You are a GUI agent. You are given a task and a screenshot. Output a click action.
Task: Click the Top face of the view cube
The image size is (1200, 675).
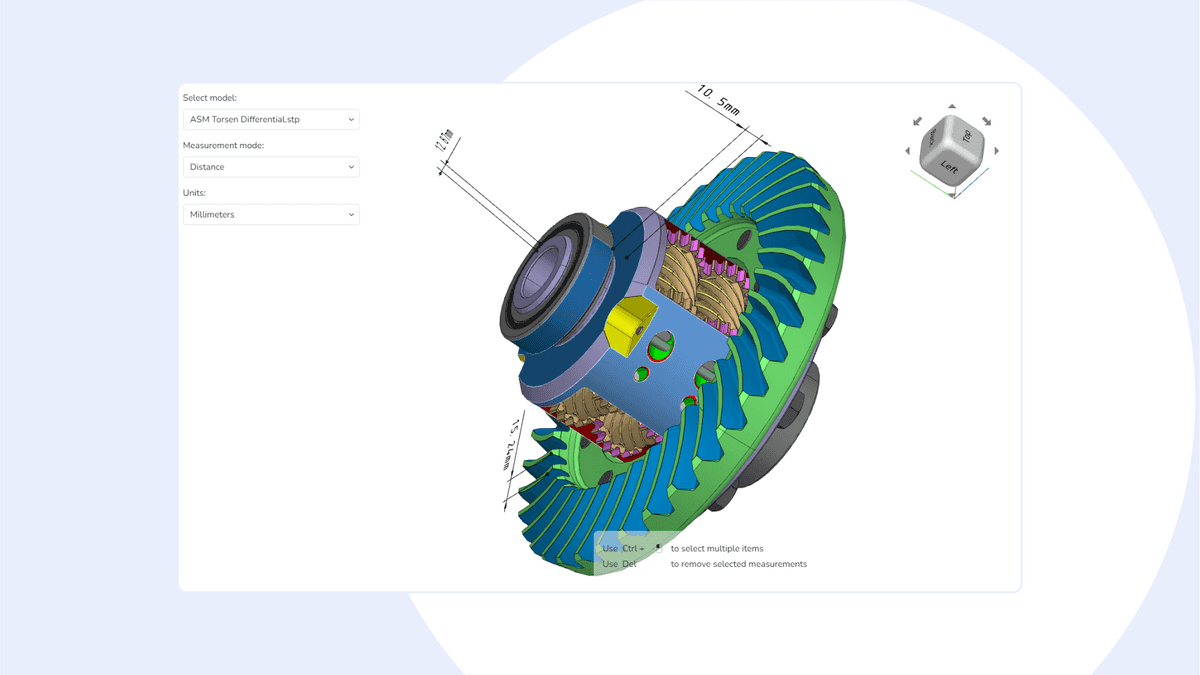click(x=967, y=136)
